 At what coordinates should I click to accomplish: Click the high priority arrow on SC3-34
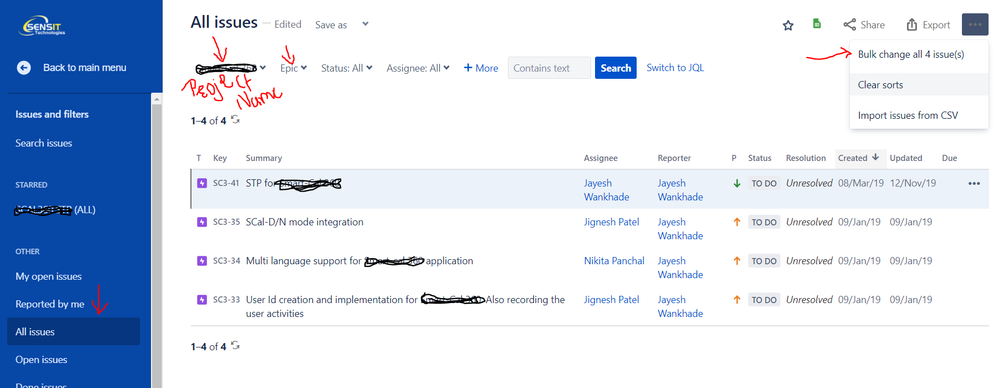pos(737,261)
